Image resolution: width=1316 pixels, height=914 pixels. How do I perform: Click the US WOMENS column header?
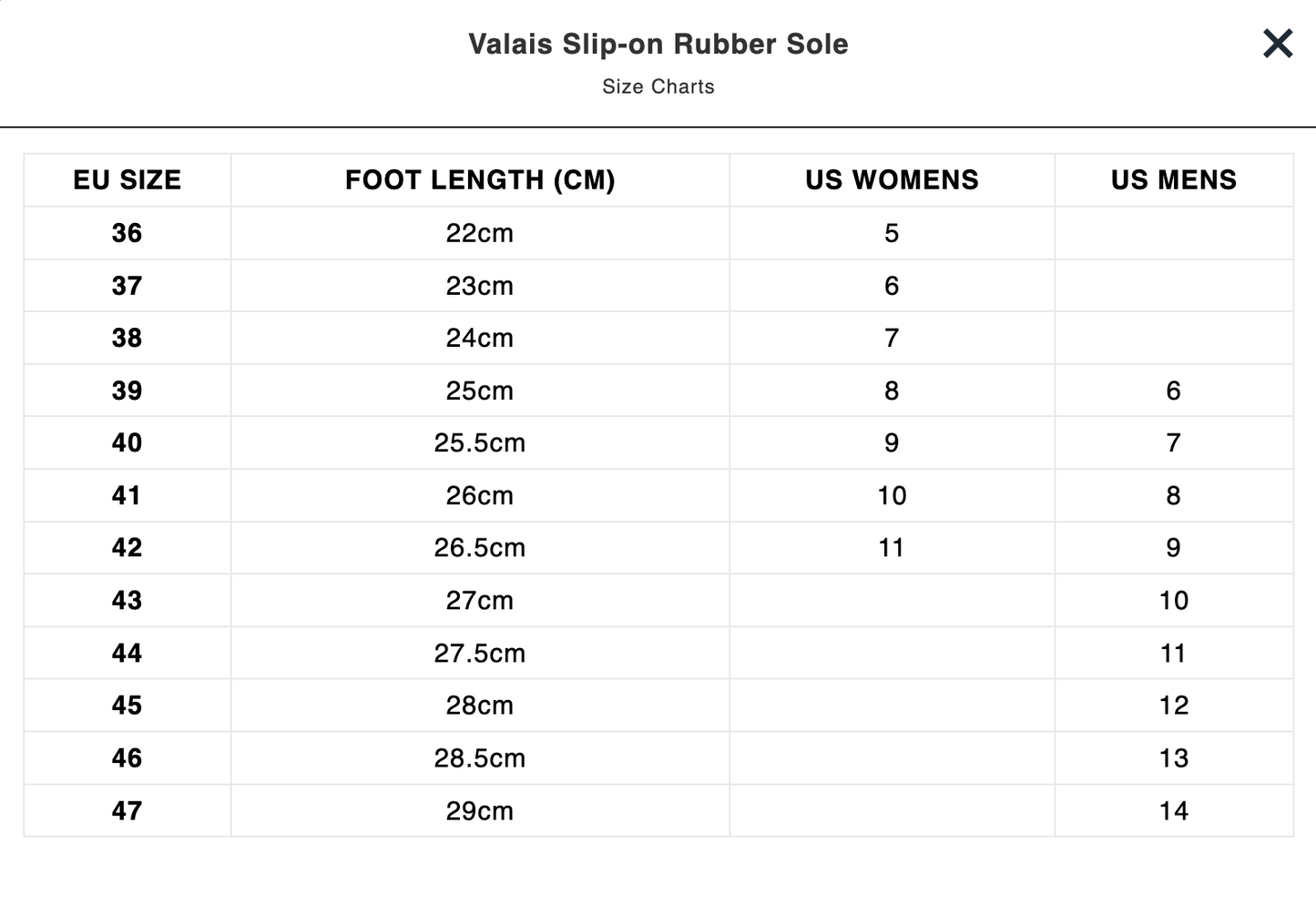click(891, 180)
